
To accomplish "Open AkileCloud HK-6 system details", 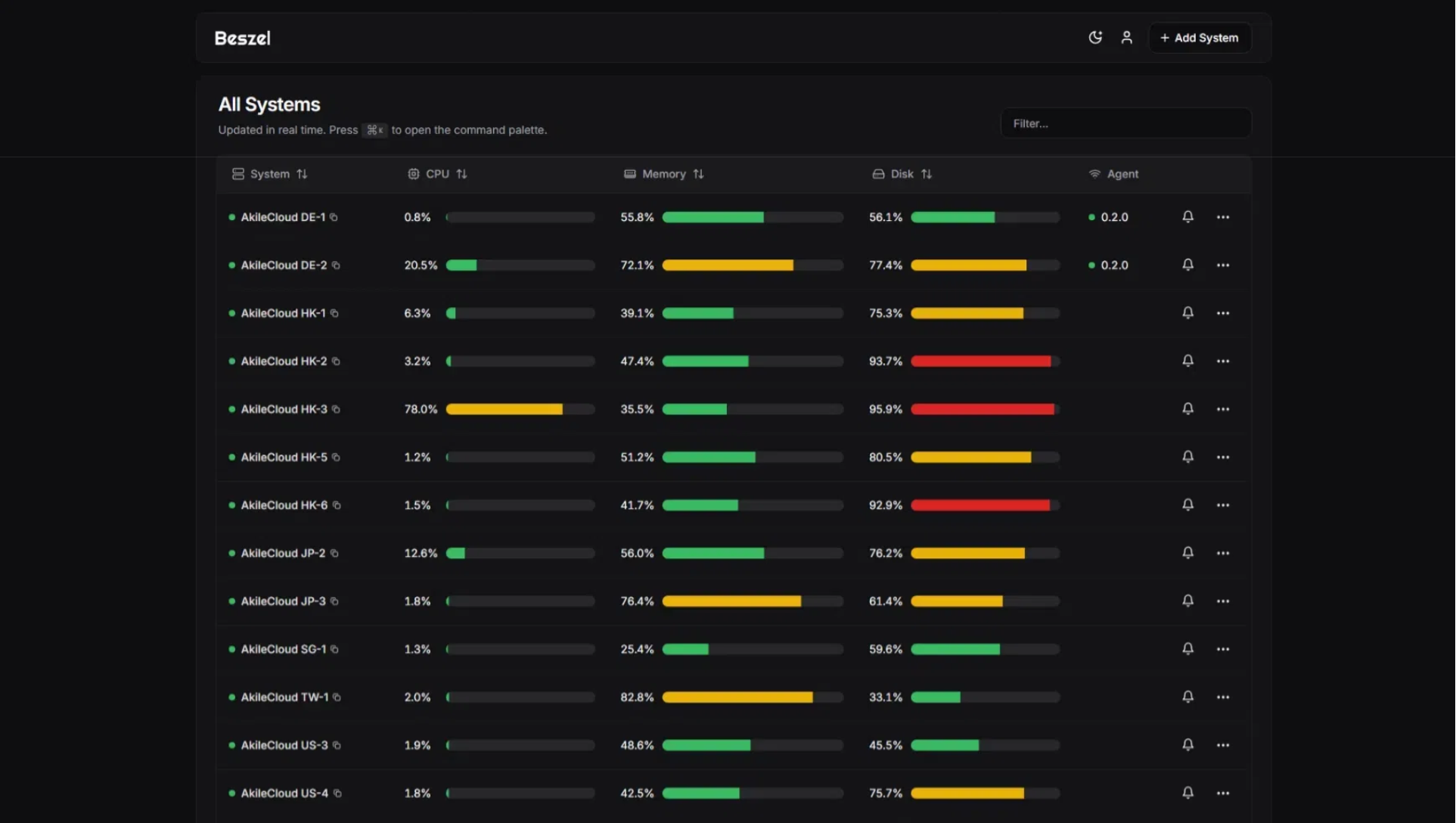I will (x=284, y=505).
